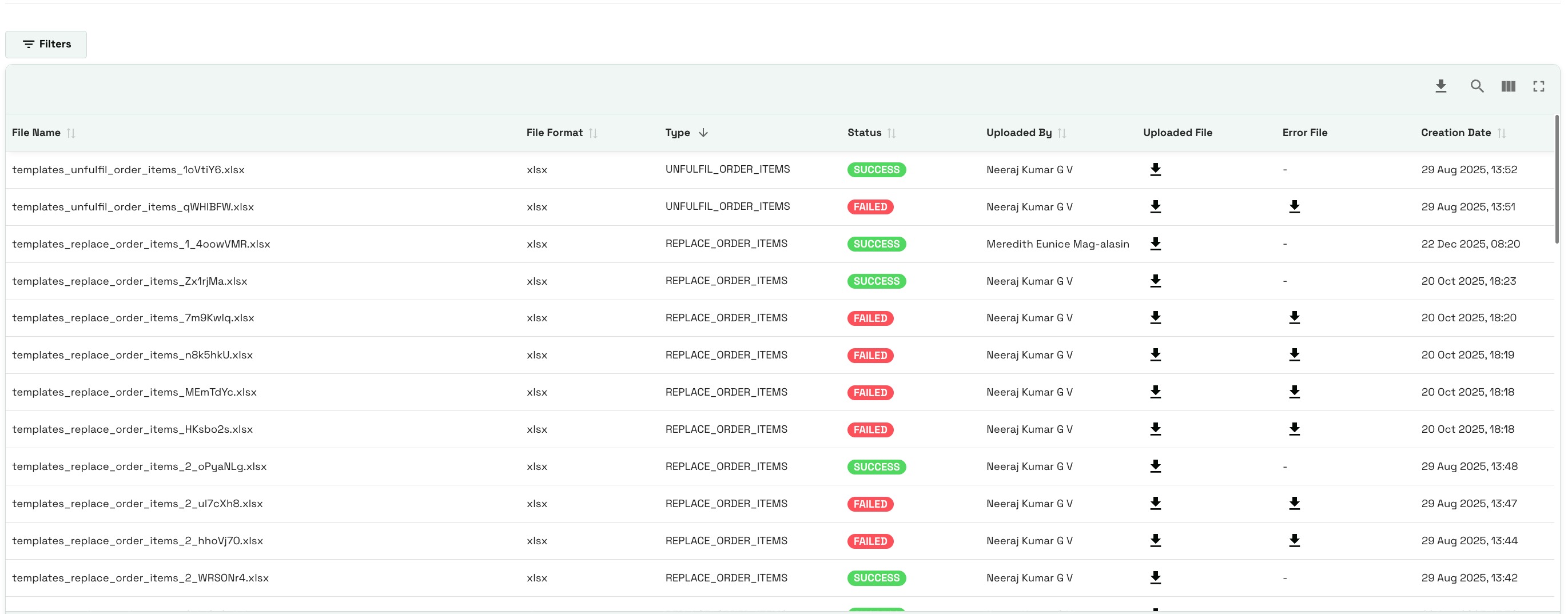Click FAILED badge for replace_order_items_HKsbo2s row
This screenshot has width=1568, height=614.
[x=870, y=429]
